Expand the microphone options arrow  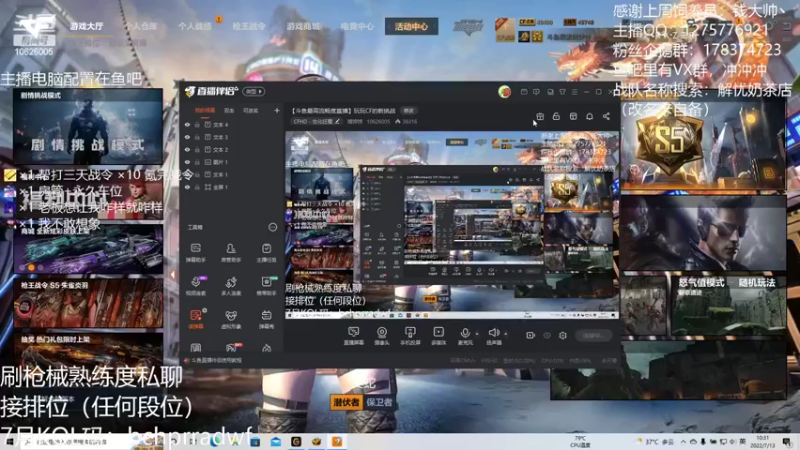(477, 334)
